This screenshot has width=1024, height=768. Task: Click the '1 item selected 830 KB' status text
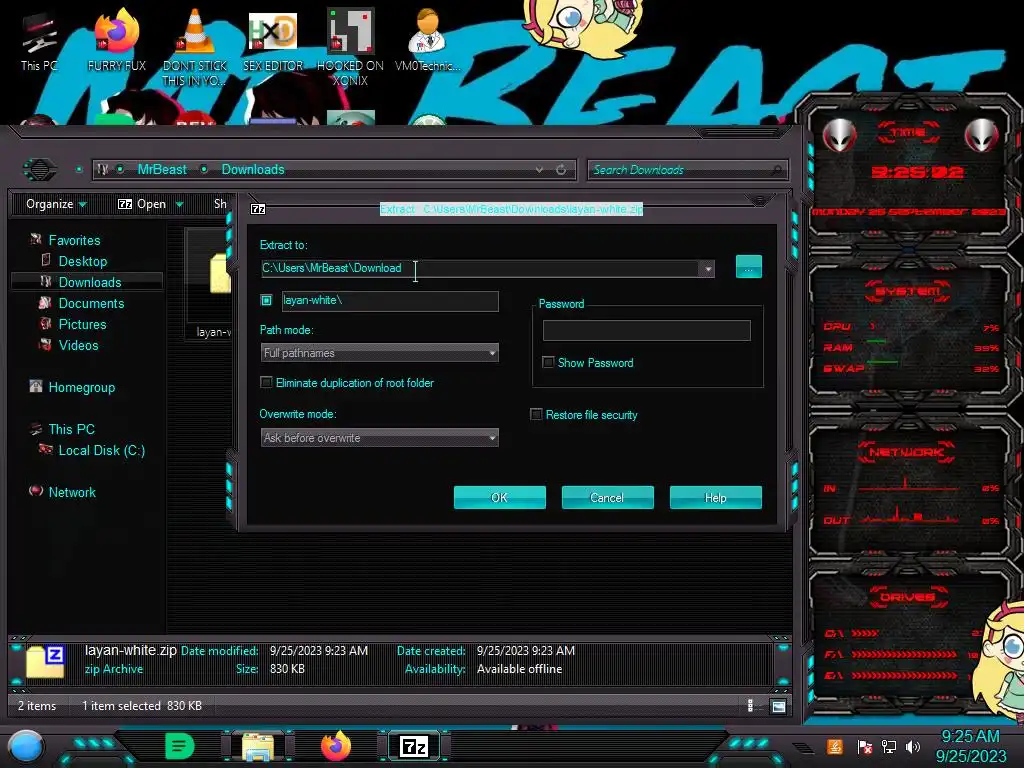point(142,706)
